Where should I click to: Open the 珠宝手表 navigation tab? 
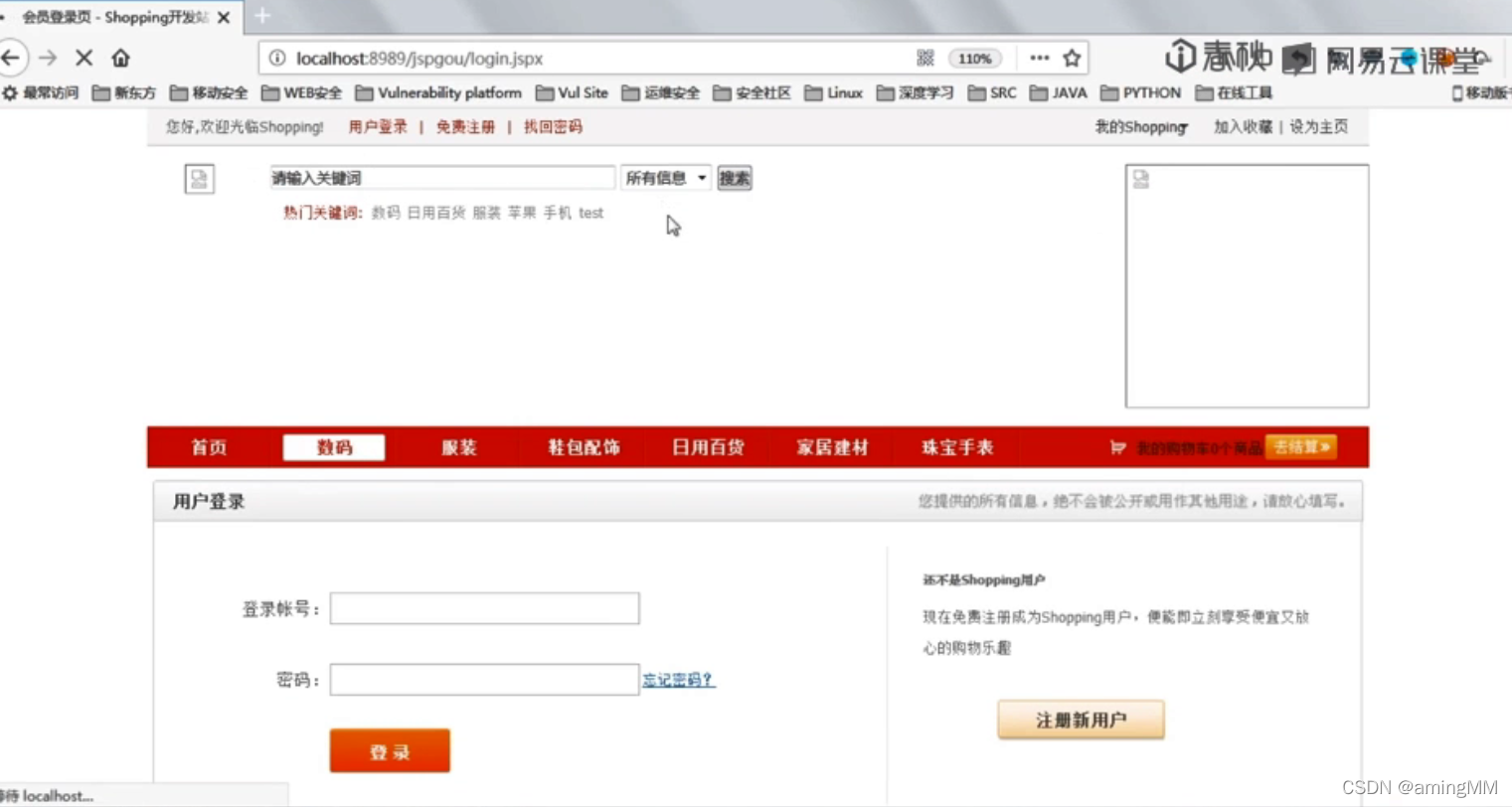pyautogui.click(x=957, y=447)
